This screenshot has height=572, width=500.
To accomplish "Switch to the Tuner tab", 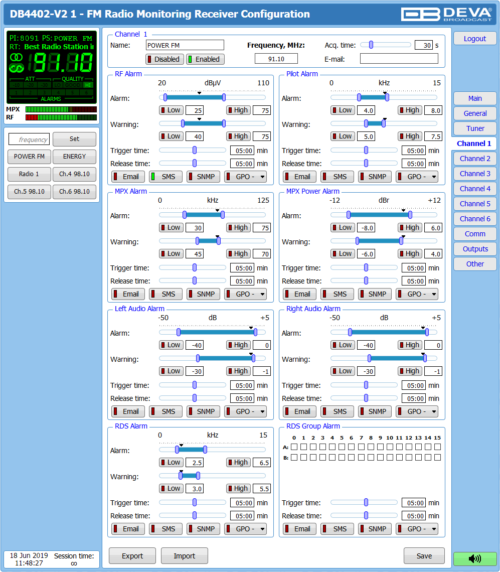I will pos(475,128).
